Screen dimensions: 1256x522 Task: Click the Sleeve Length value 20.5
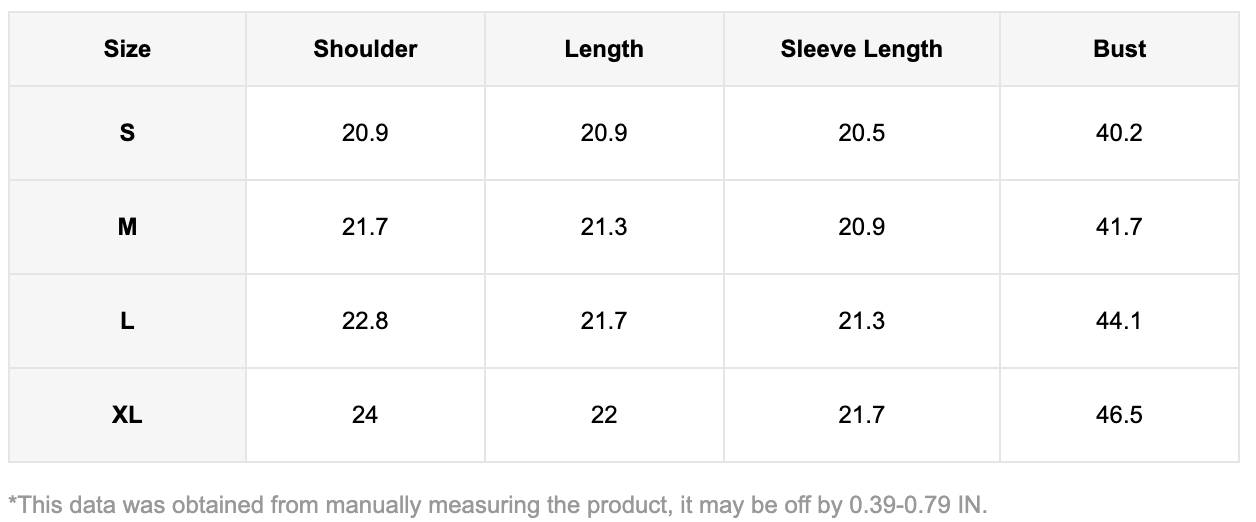[861, 133]
